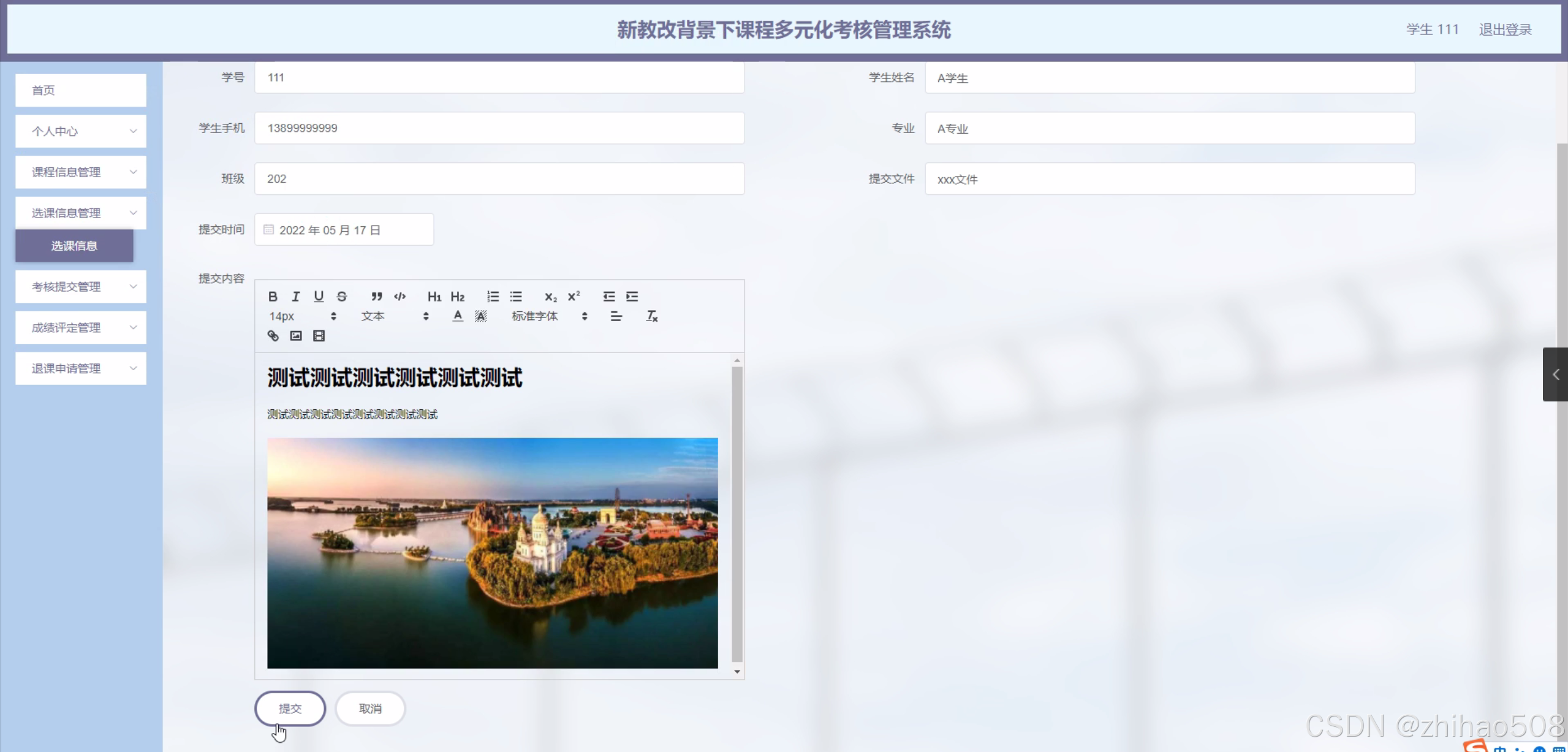This screenshot has height=752, width=1568.
Task: Click the 退出登录 logout link
Action: coord(1505,29)
